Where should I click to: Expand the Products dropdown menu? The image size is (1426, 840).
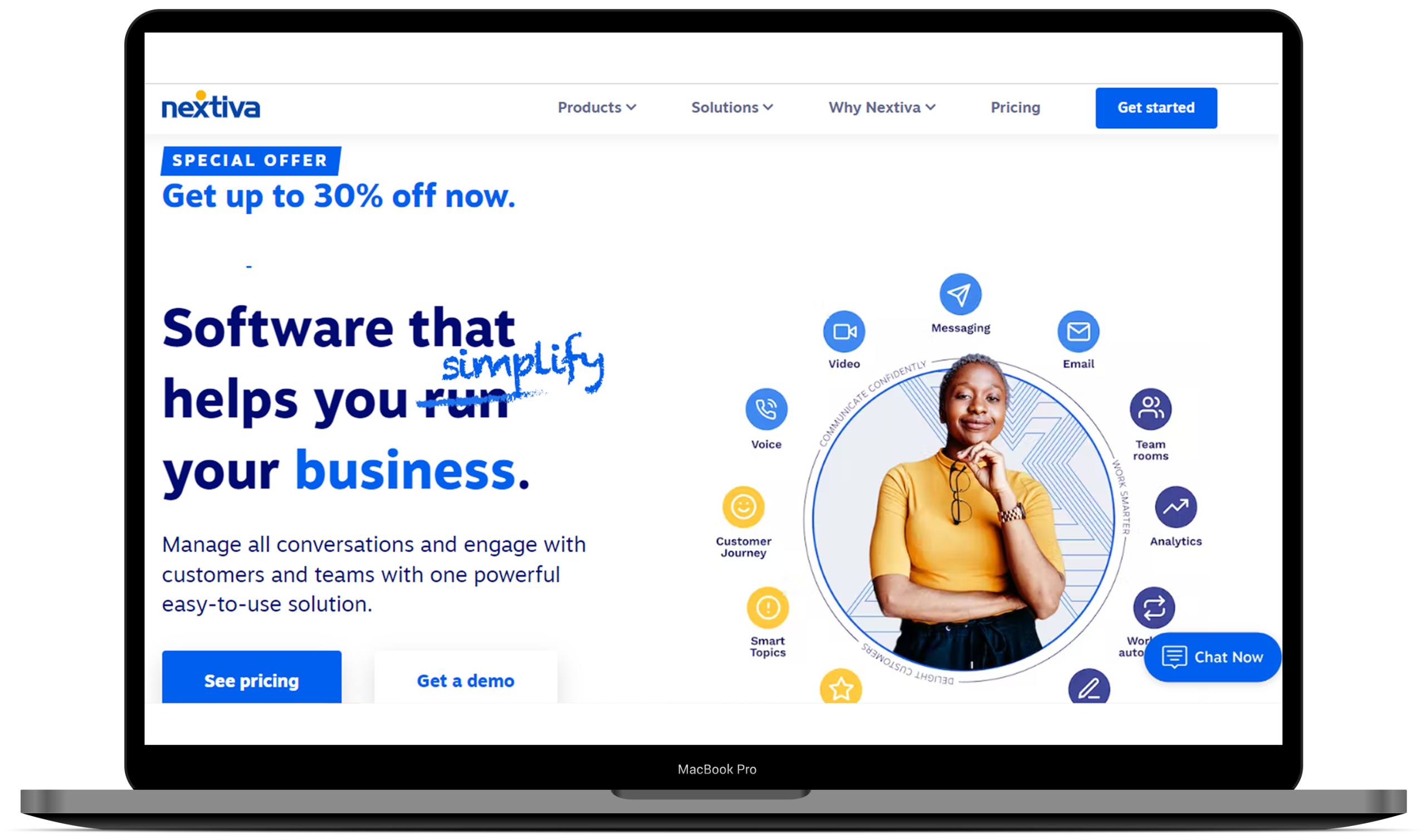pos(598,107)
